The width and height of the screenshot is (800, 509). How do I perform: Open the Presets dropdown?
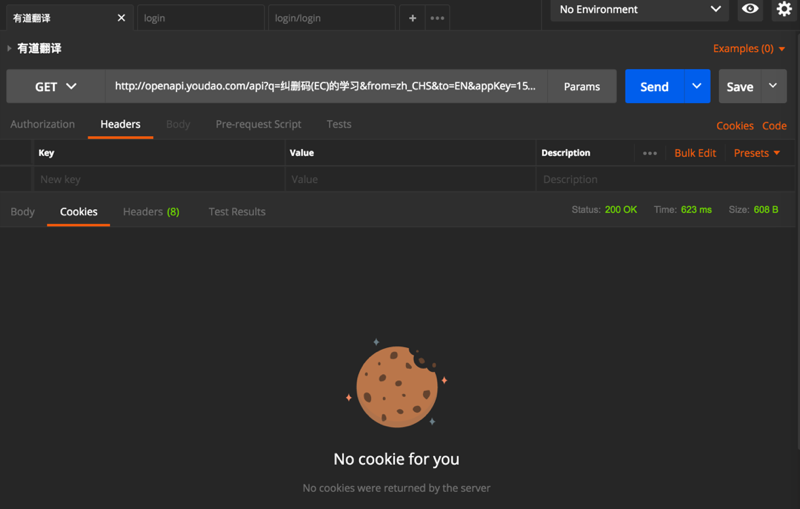pos(757,153)
